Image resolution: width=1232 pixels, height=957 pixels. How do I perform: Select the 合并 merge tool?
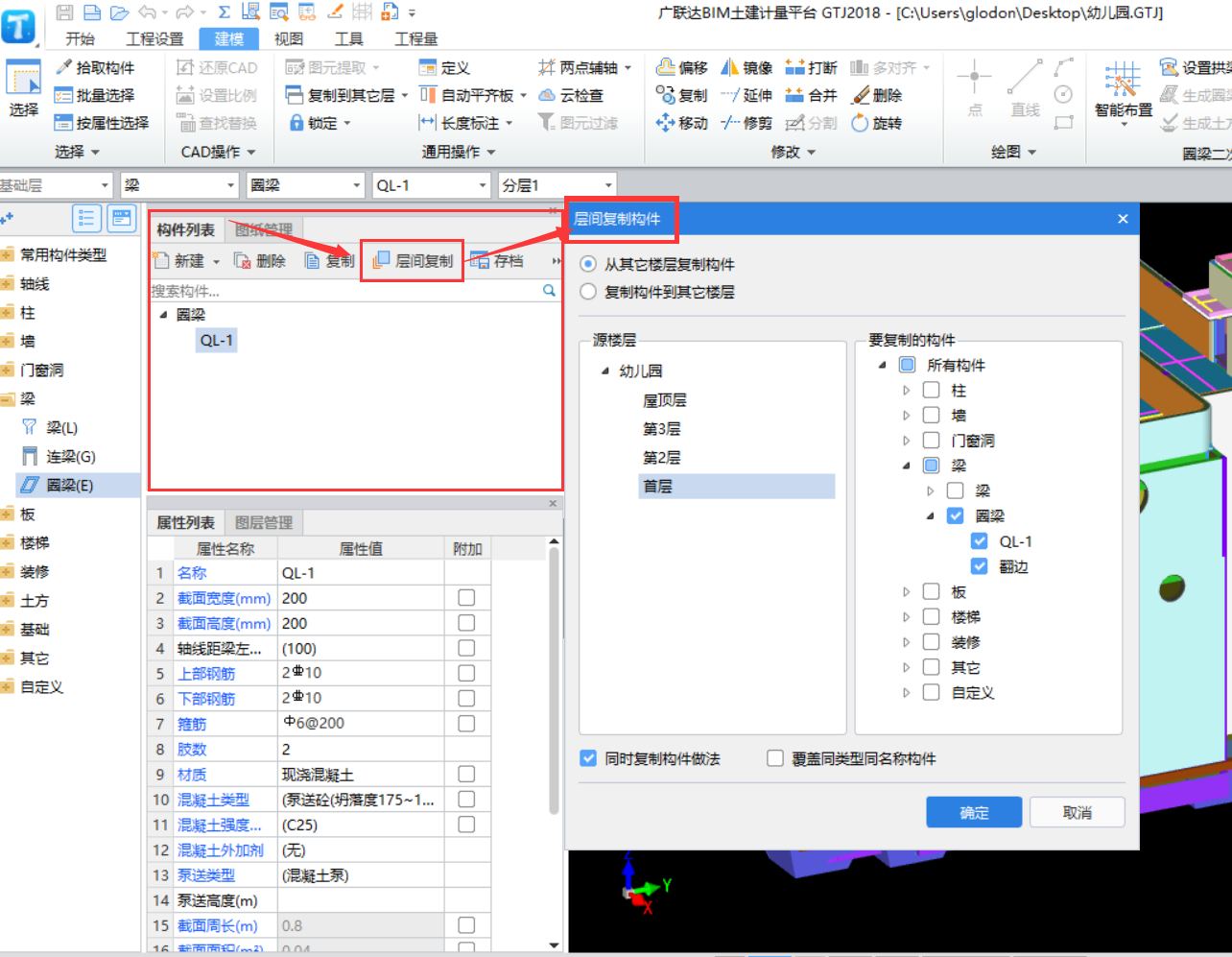point(811,95)
